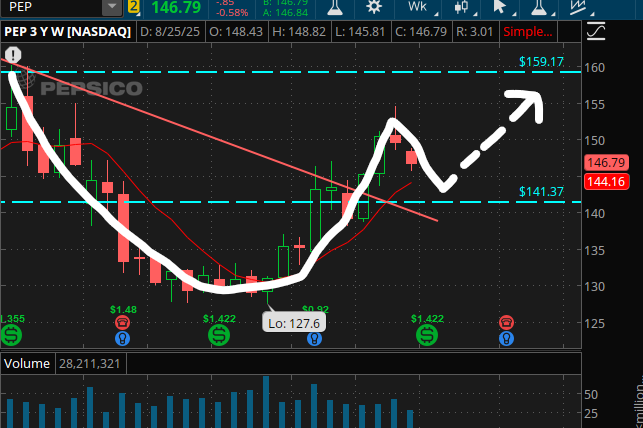The height and width of the screenshot is (428, 643).
Task: Click the D: 8/25/25 date field
Action: (170, 32)
